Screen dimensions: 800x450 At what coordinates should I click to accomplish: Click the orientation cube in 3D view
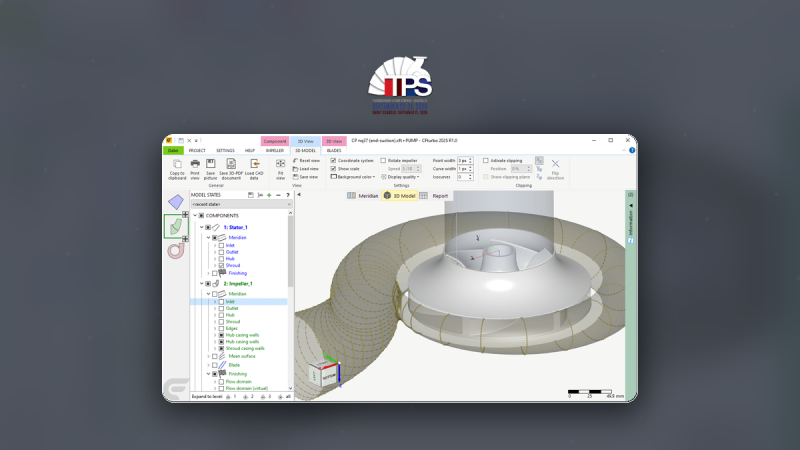[x=323, y=374]
